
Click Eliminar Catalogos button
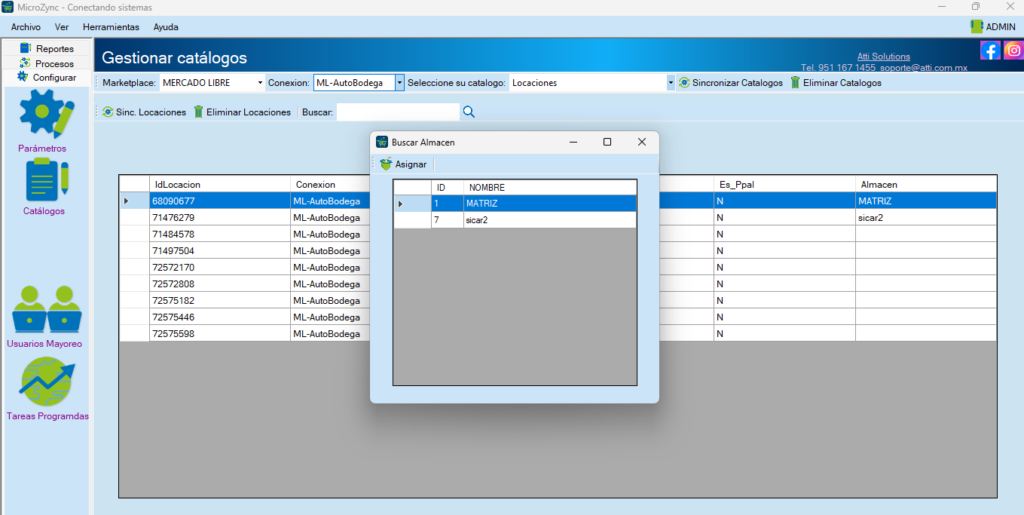click(x=836, y=83)
